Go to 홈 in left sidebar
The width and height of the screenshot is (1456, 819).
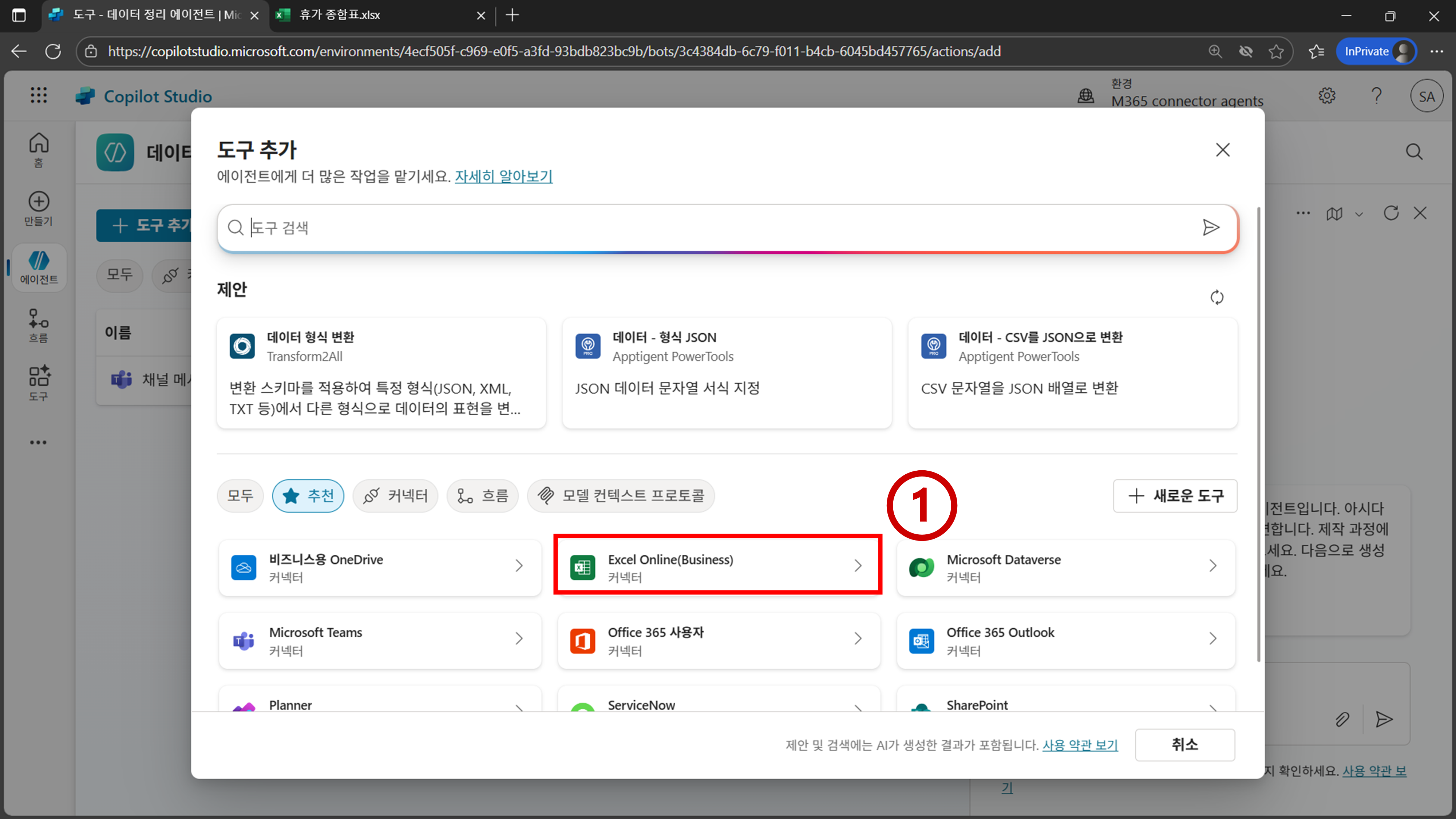pos(39,149)
